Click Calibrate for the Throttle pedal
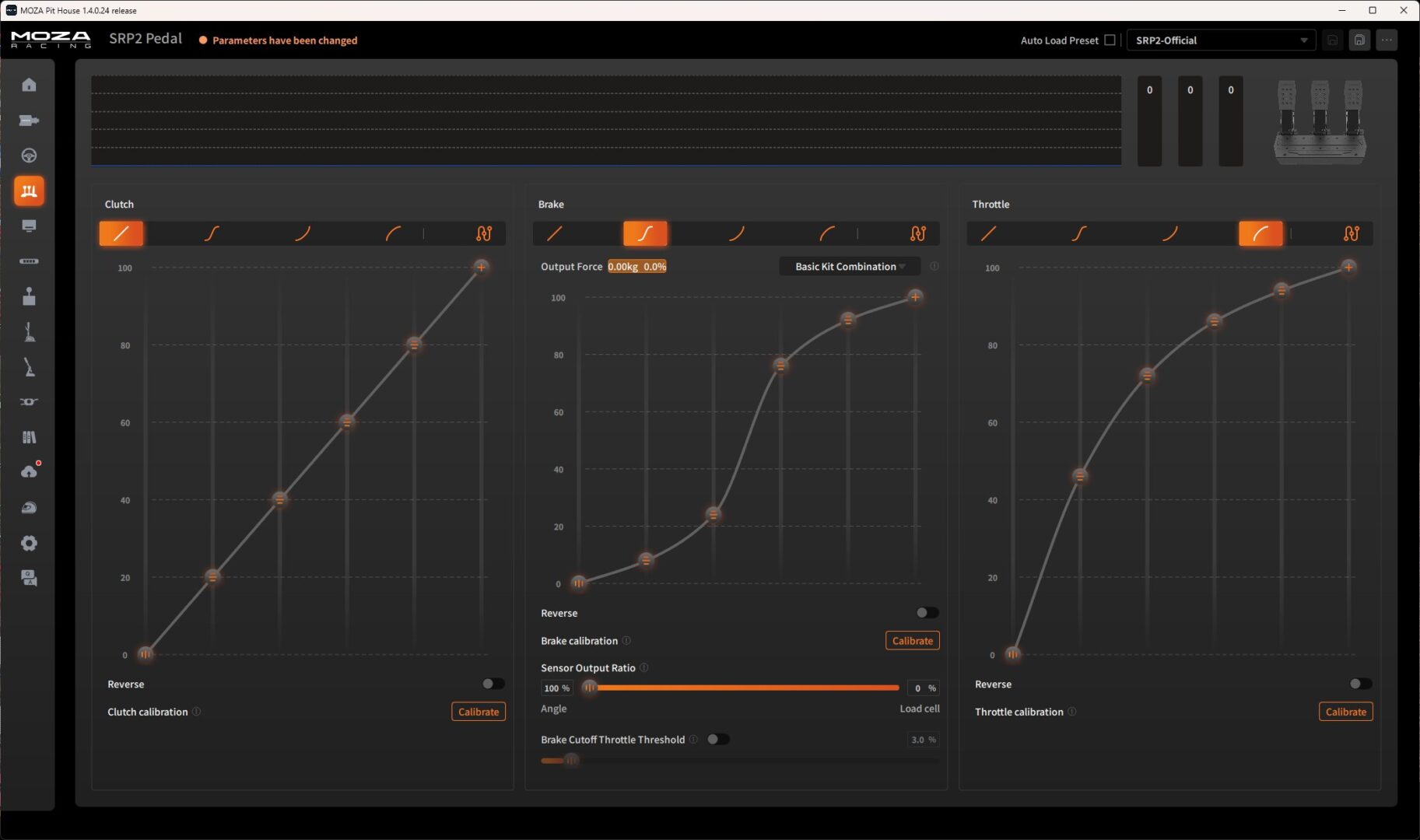The image size is (1420, 840). (x=1346, y=712)
